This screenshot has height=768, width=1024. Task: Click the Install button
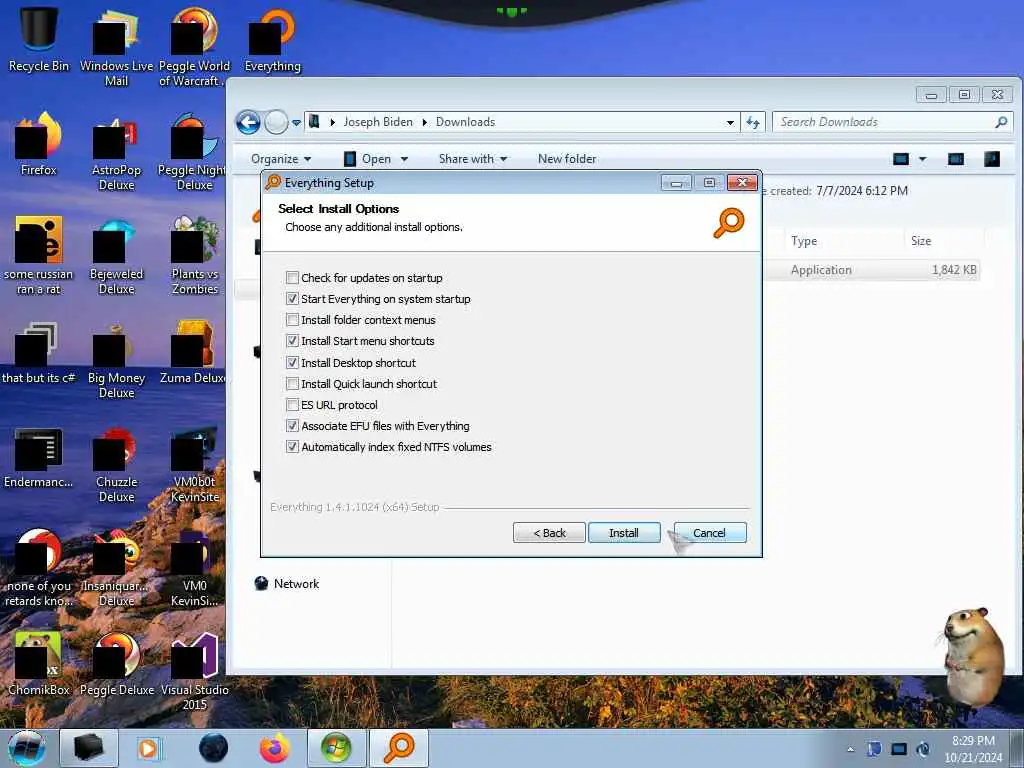624,533
